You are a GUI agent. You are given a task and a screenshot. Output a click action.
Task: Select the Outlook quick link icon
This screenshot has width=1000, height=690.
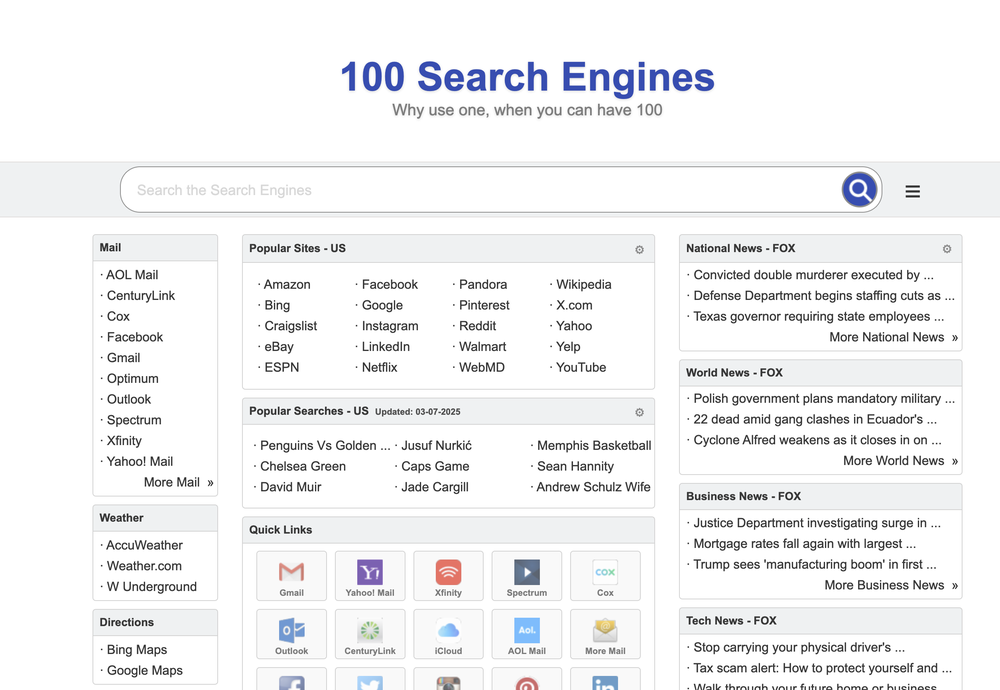(x=291, y=633)
